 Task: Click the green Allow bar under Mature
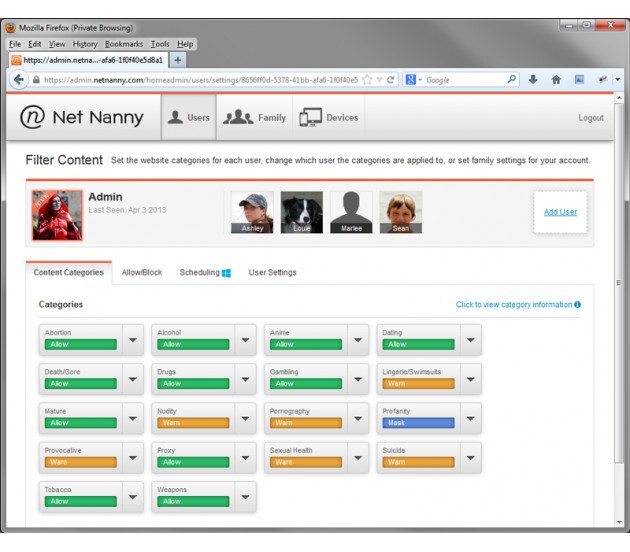[80, 423]
